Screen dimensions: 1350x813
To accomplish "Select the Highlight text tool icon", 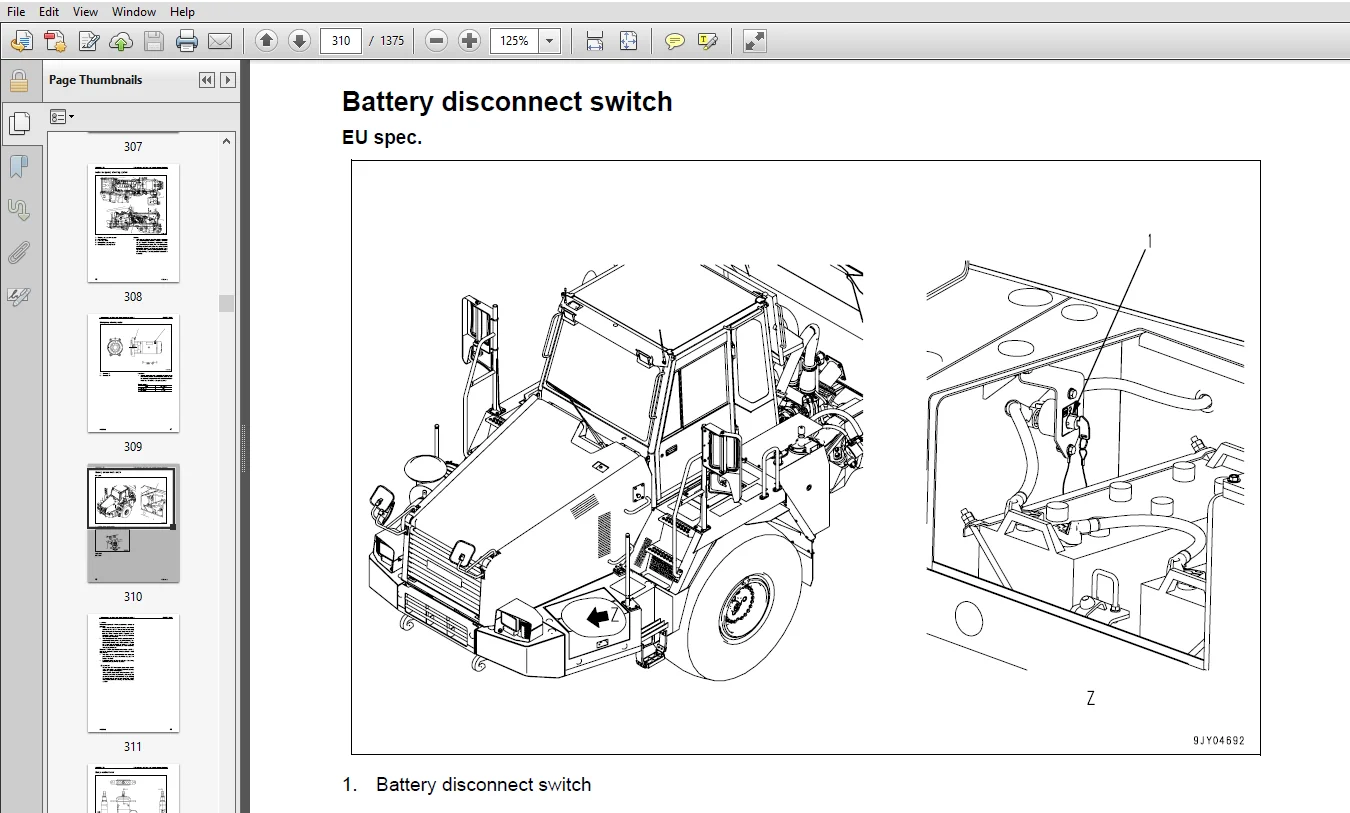I will (708, 41).
